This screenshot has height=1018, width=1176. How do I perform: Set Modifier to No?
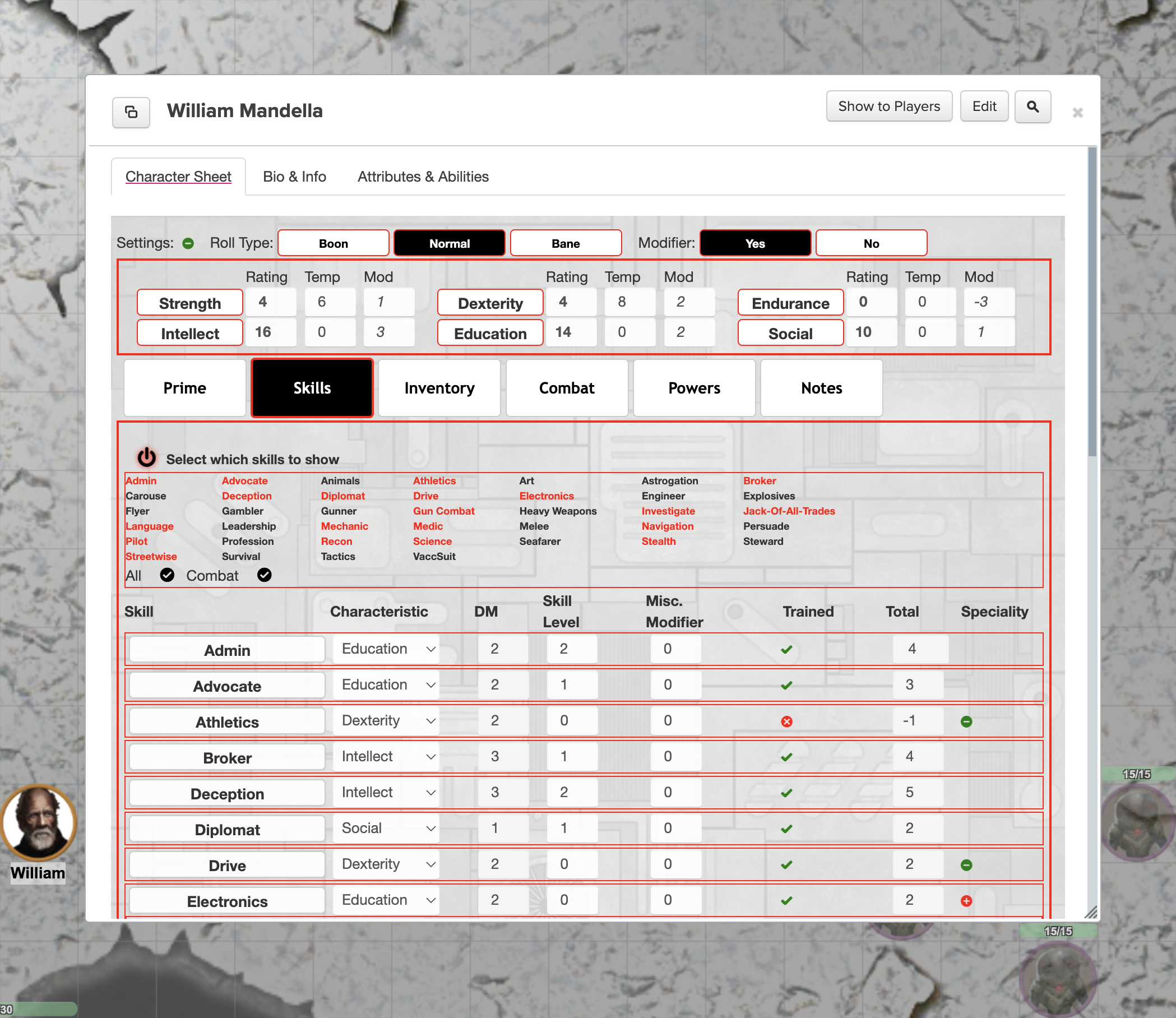pyautogui.click(x=871, y=243)
